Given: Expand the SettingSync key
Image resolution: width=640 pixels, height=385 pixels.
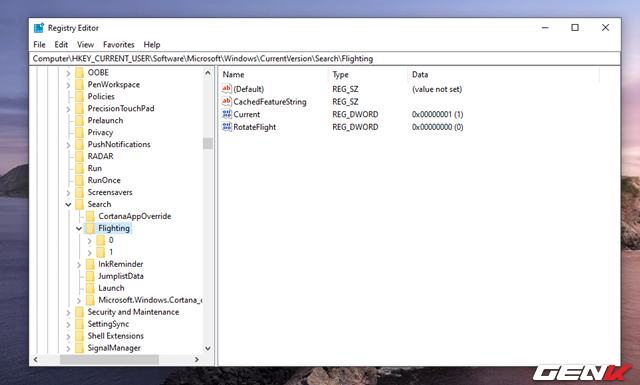Looking at the screenshot, I should click(68, 325).
